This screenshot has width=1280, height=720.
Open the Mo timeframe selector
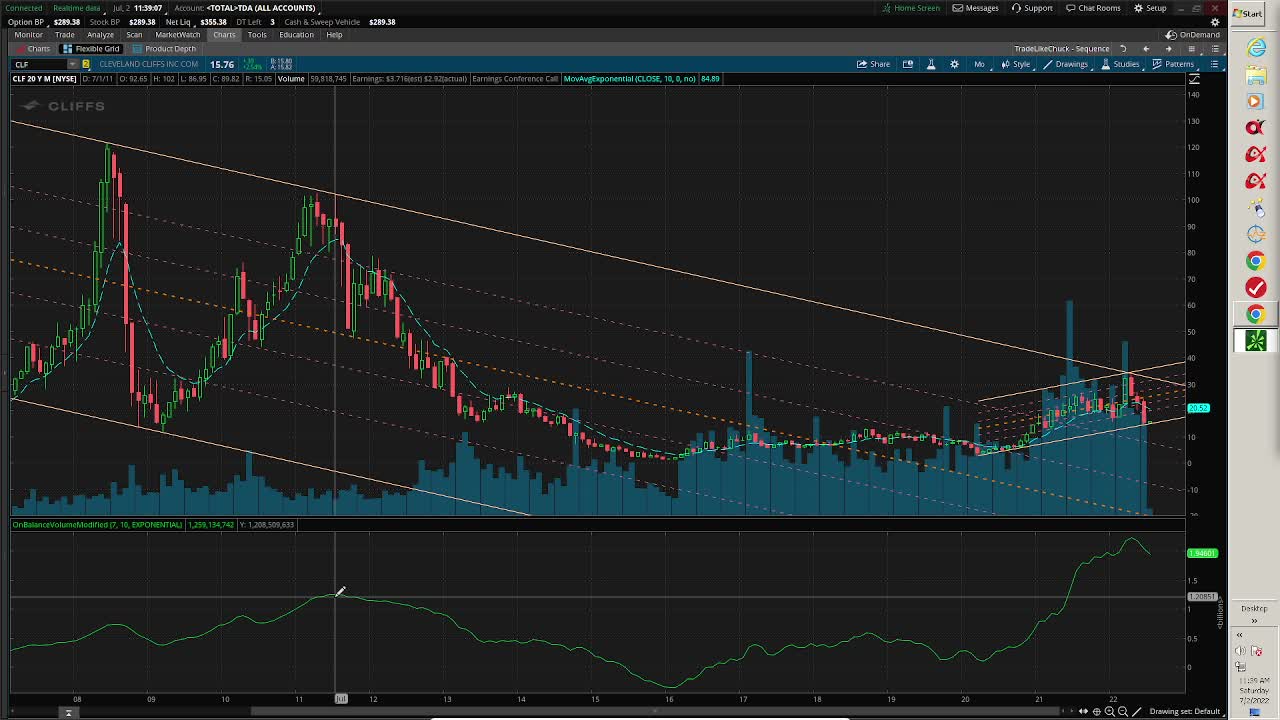tap(979, 64)
